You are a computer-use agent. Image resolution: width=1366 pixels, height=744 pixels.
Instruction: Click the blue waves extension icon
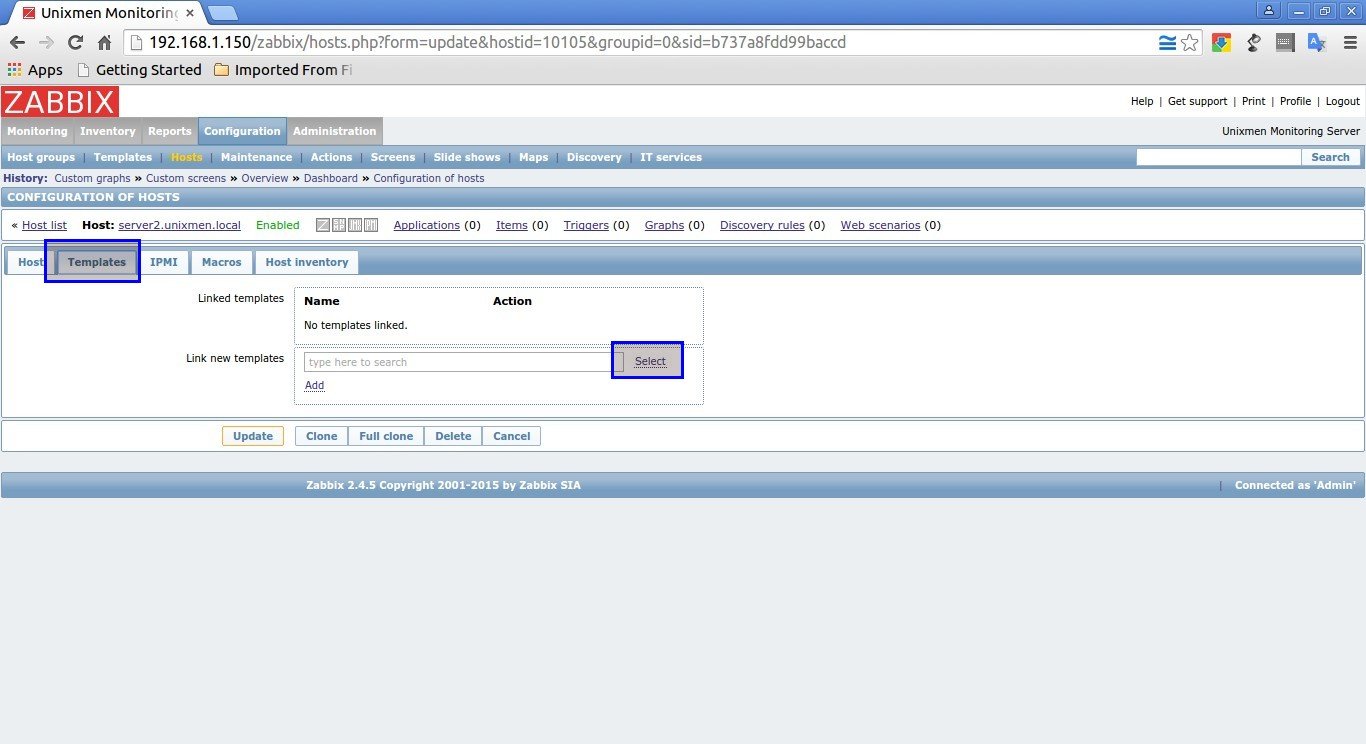(x=1167, y=43)
